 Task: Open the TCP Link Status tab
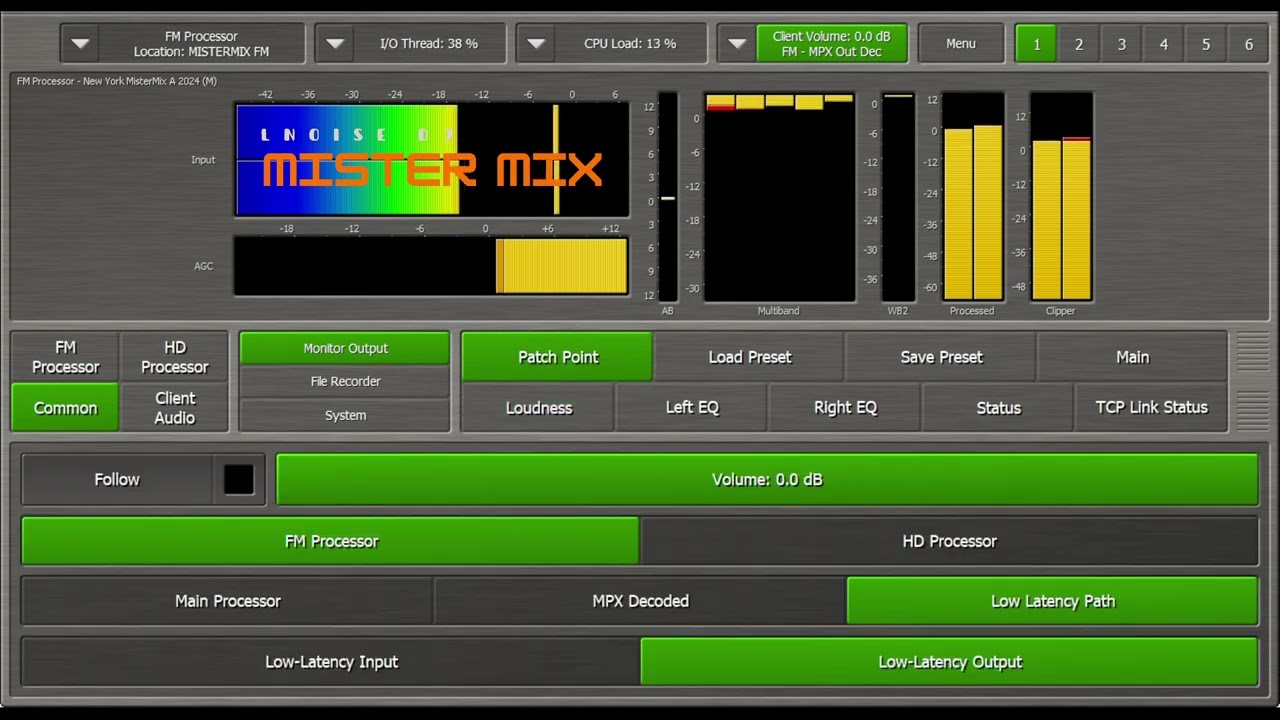click(x=1151, y=408)
